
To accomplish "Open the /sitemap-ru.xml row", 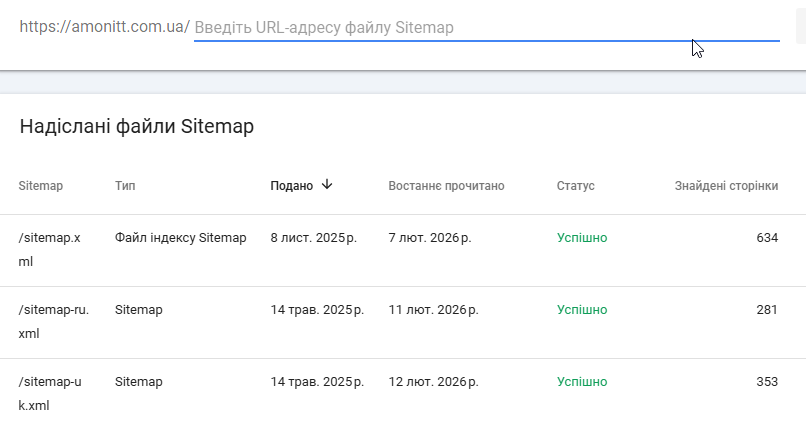I will point(54,321).
